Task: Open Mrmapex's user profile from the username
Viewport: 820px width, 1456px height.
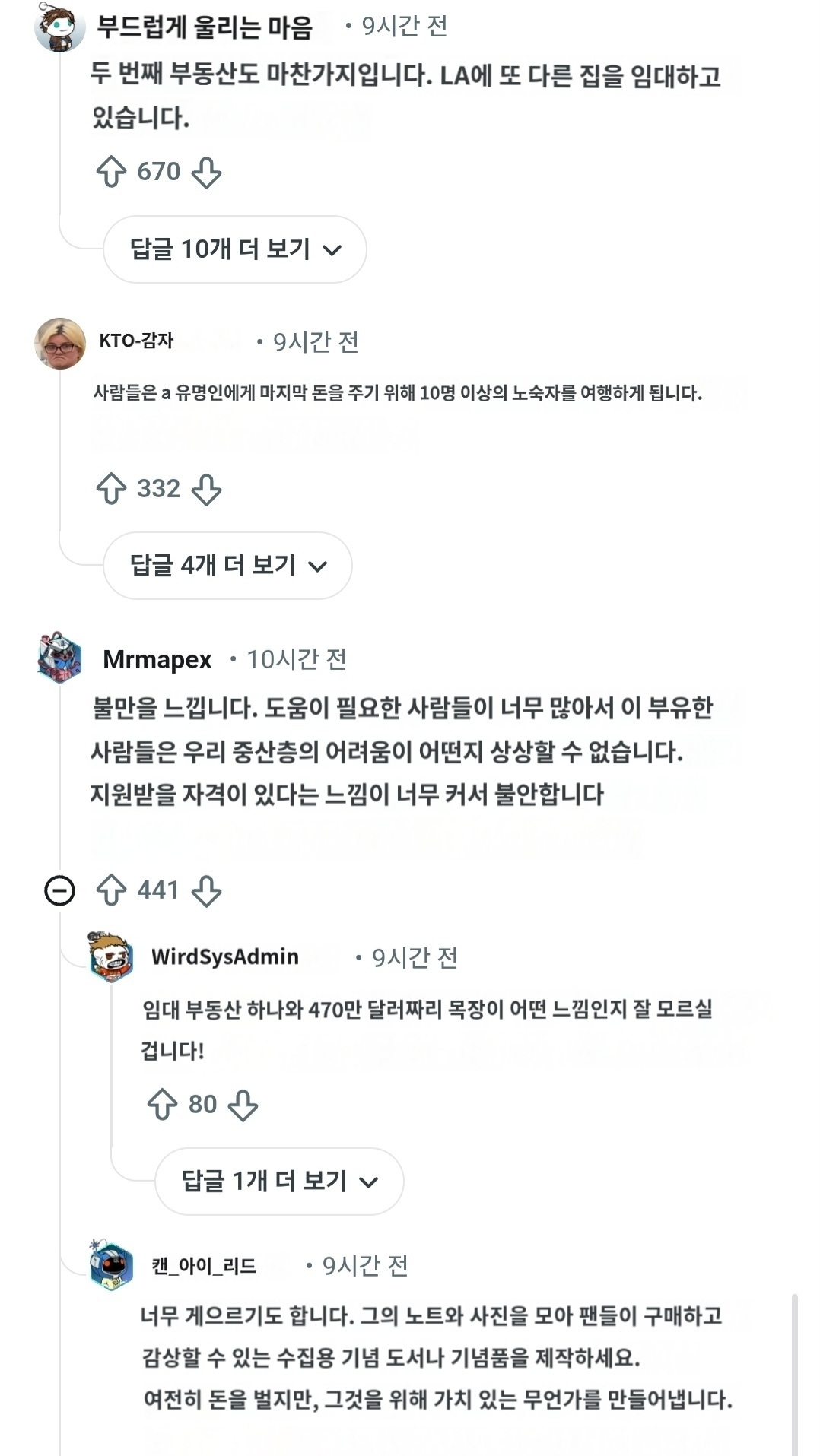Action: pos(157,659)
